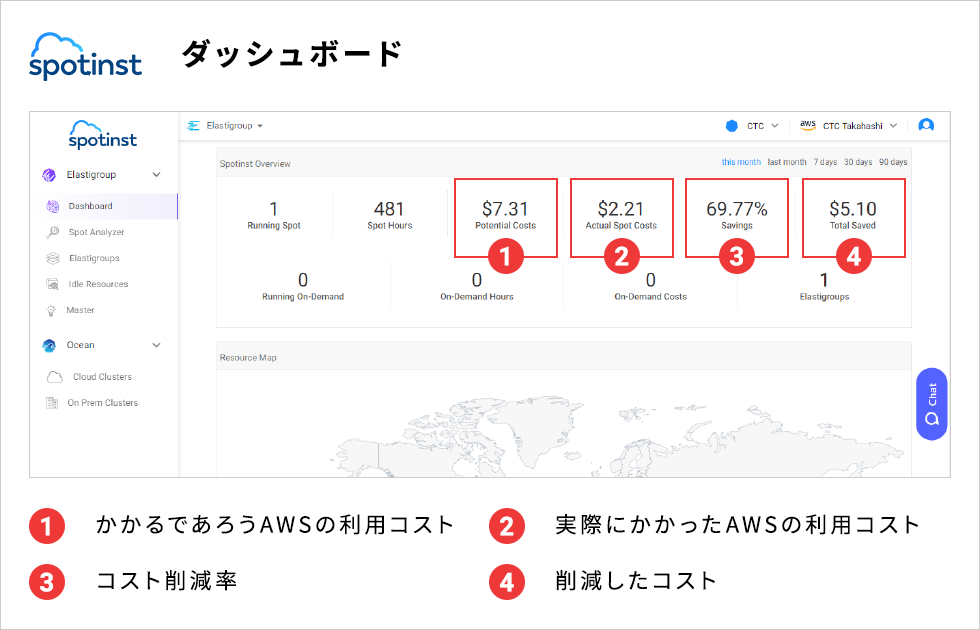This screenshot has height=630, width=980.
Task: Click the $2.21 Actual Spot Costs value
Action: pyautogui.click(x=621, y=209)
